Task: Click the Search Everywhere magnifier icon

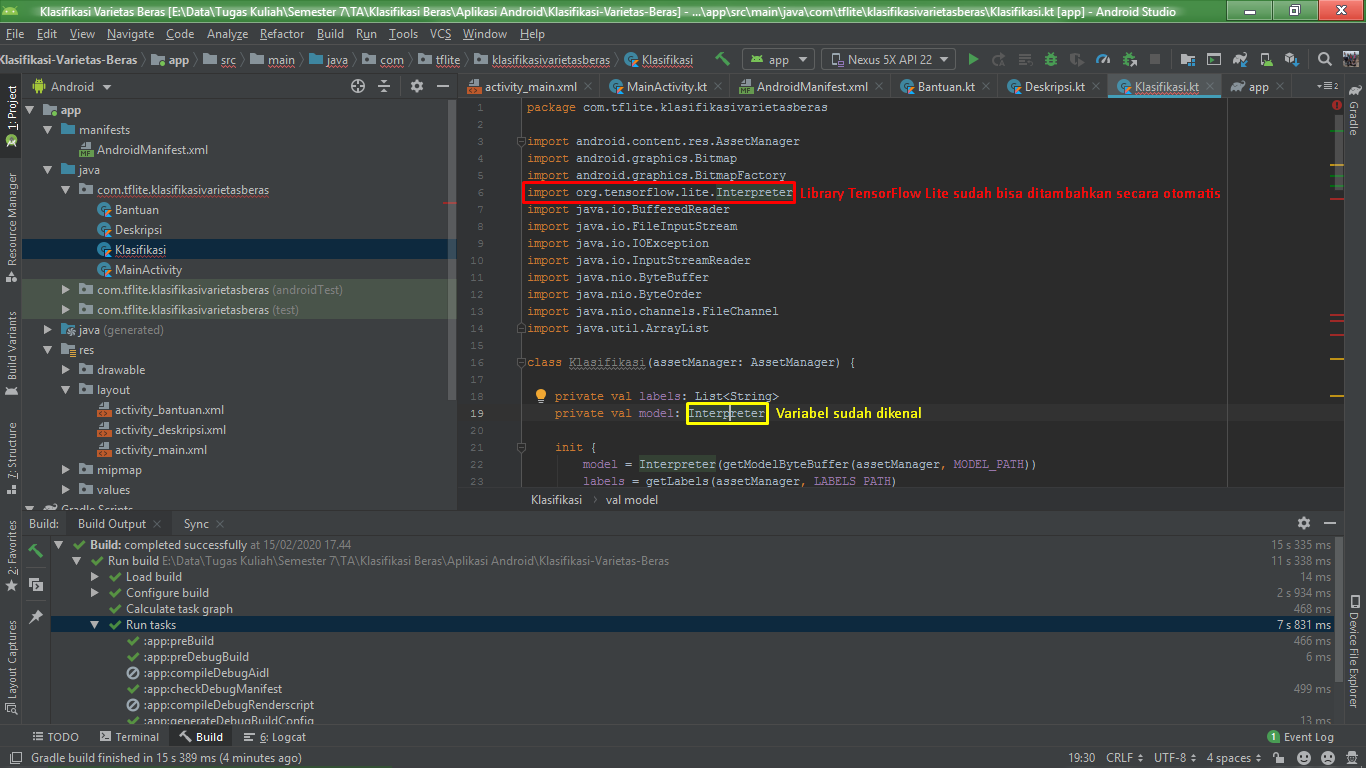Action: 1324,60
